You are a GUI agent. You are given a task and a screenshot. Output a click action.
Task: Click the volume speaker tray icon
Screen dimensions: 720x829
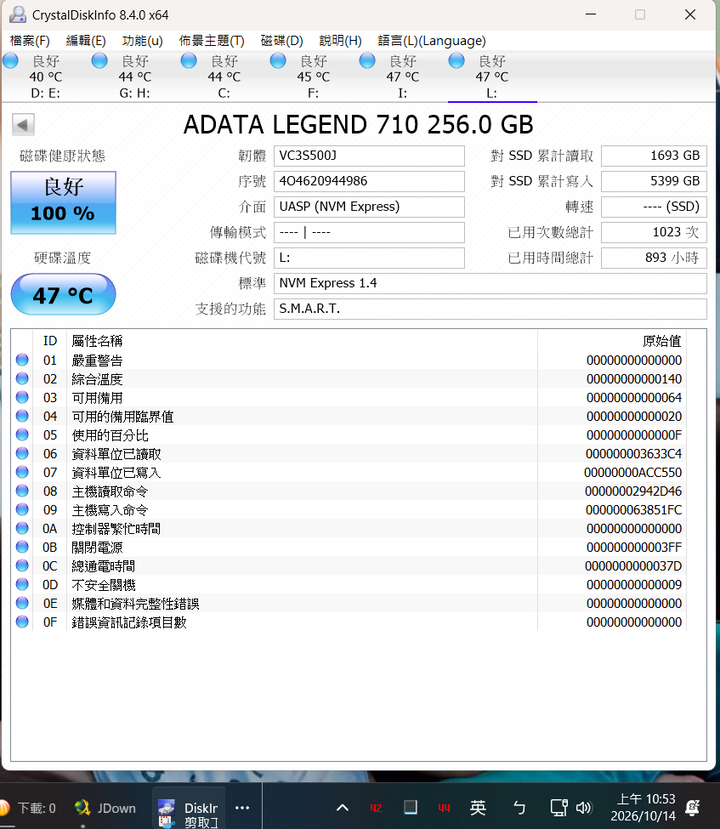tap(584, 807)
